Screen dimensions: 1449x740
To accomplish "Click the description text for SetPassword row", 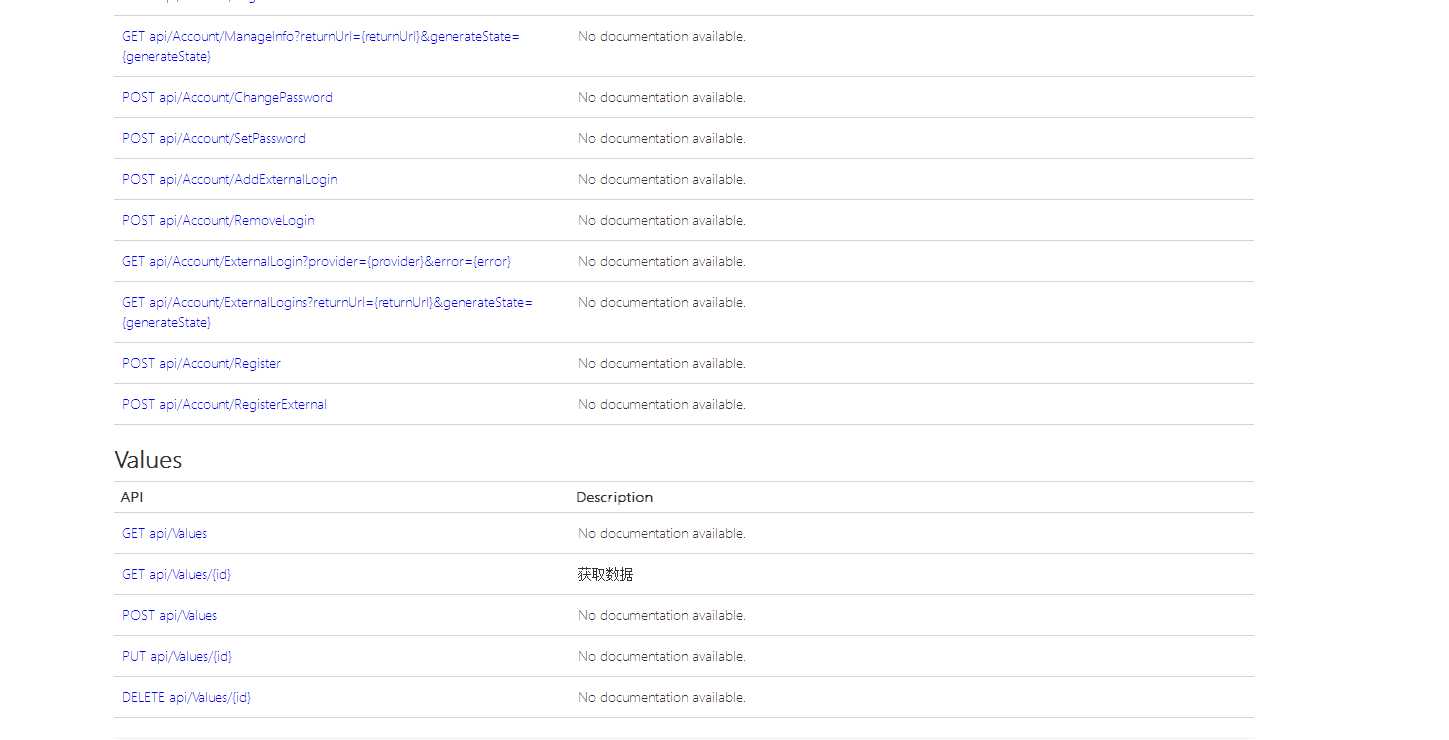I will coord(661,138).
